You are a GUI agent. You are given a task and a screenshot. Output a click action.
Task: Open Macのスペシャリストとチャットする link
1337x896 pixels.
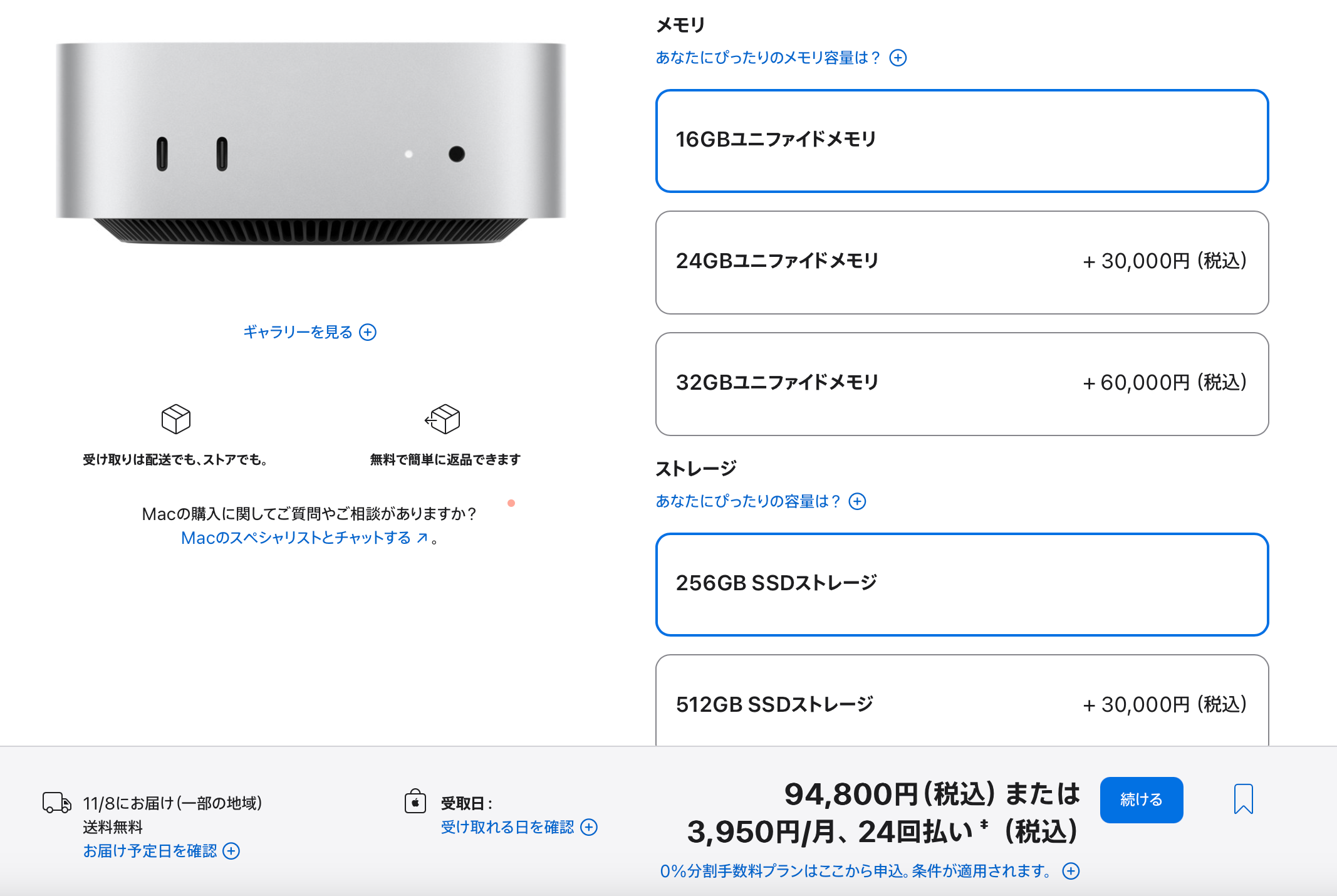tap(304, 538)
